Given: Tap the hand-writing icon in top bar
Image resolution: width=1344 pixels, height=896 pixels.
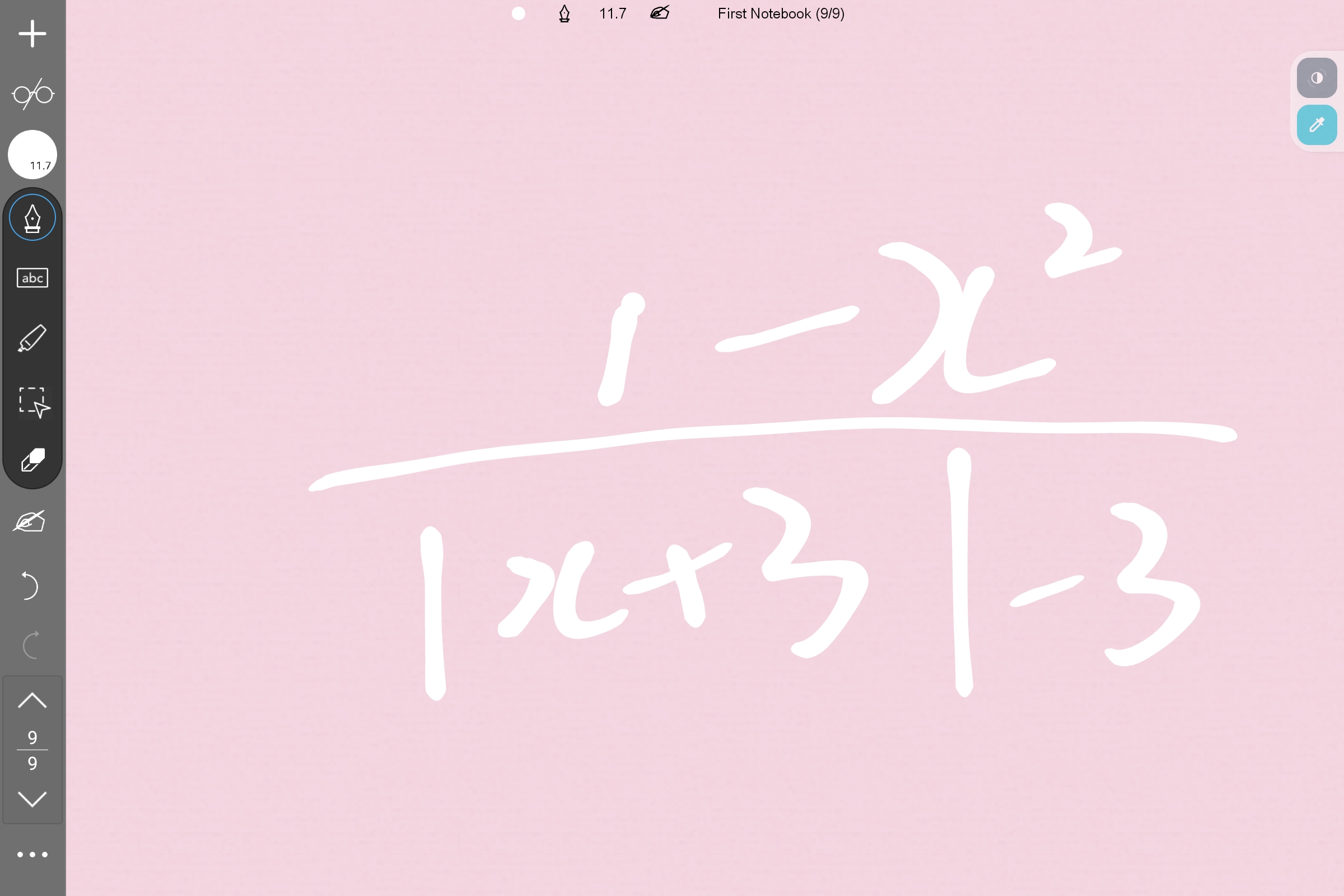Looking at the screenshot, I should (660, 13).
